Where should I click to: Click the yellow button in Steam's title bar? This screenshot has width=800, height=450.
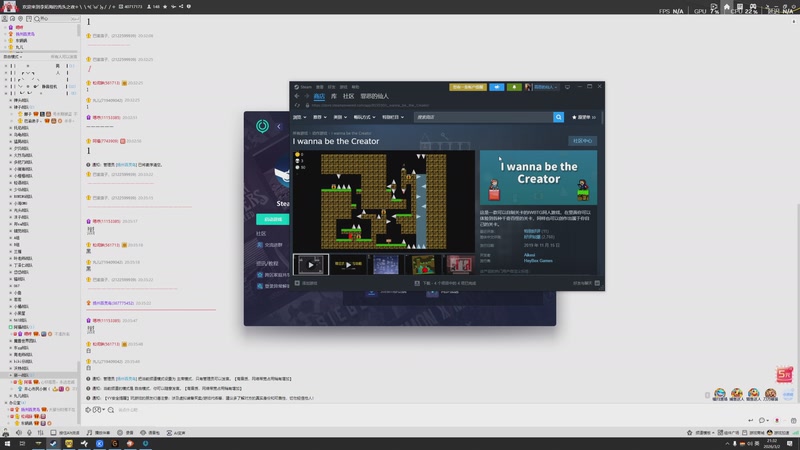click(468, 87)
